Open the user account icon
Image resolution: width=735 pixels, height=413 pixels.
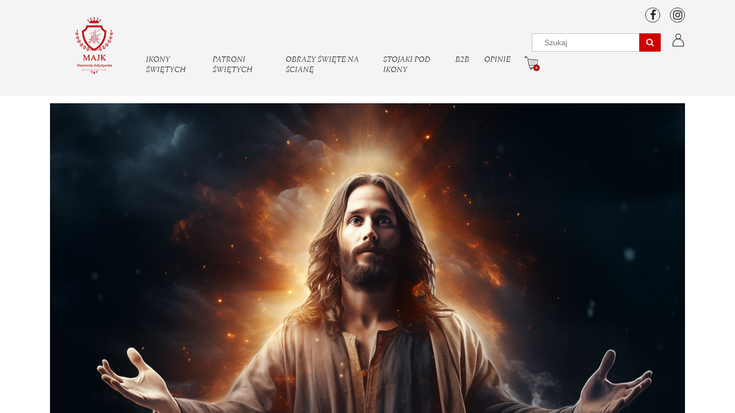(678, 40)
